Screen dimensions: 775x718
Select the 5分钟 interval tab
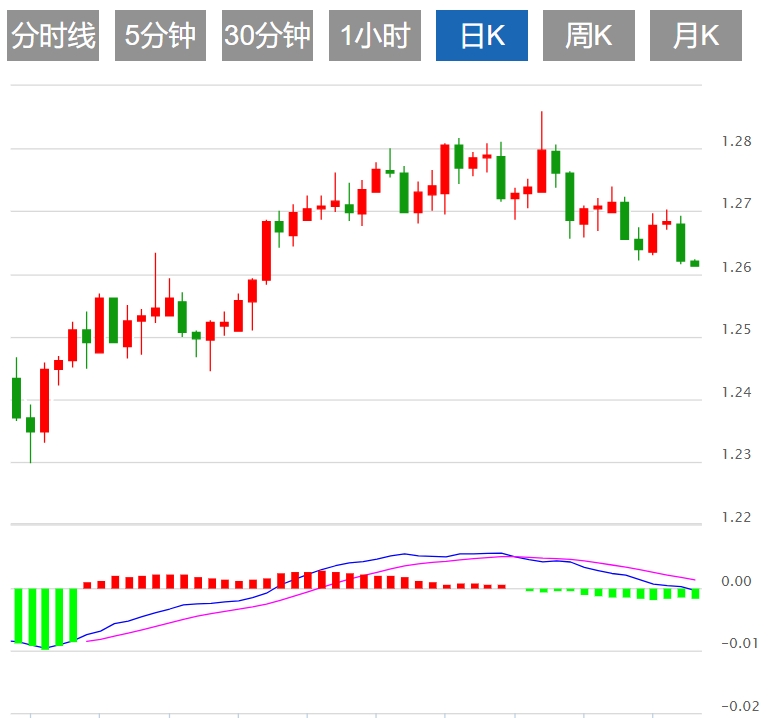pos(160,36)
